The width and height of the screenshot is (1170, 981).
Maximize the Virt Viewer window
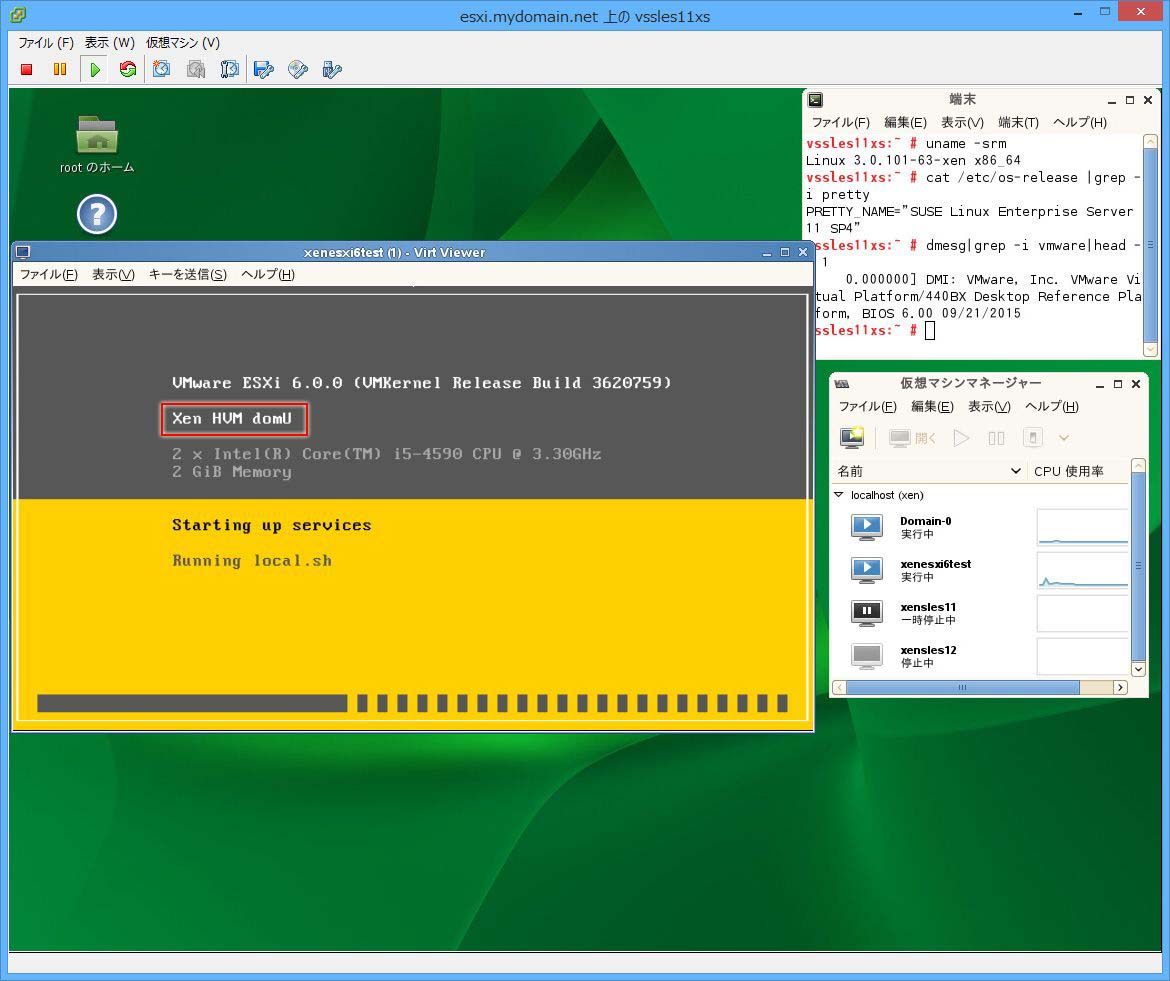click(784, 252)
